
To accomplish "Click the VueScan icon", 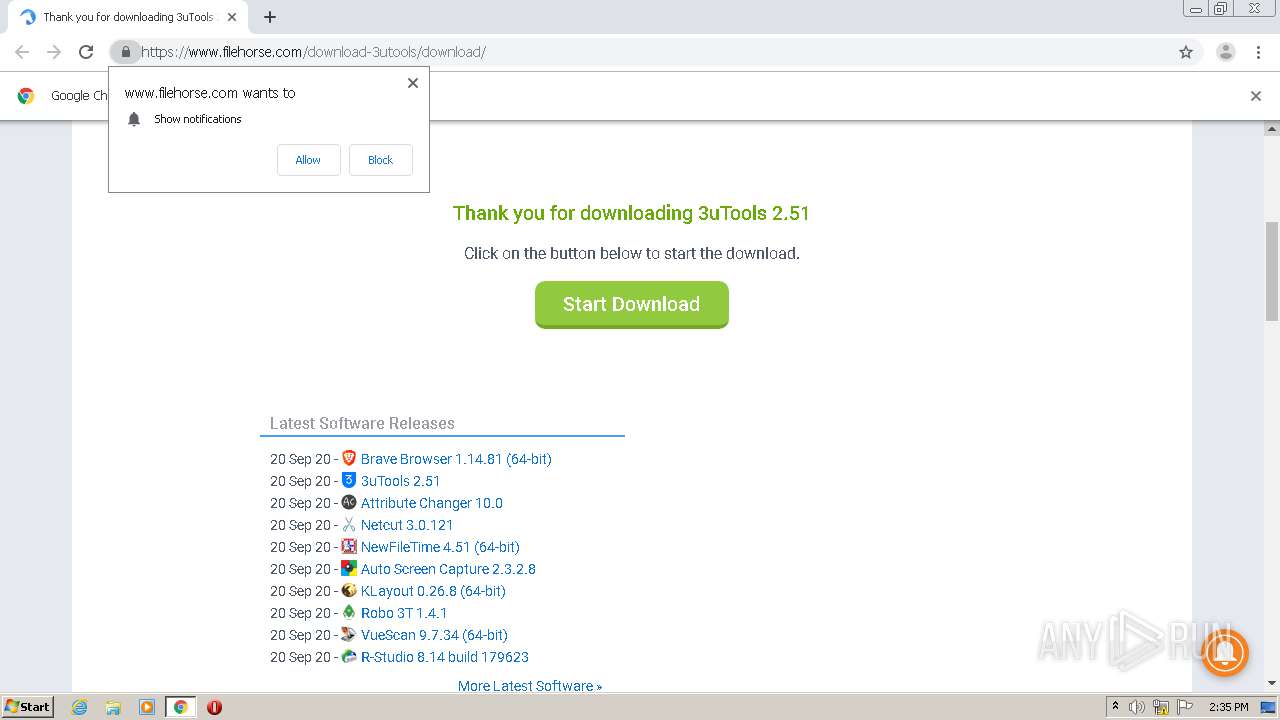I will (x=349, y=634).
